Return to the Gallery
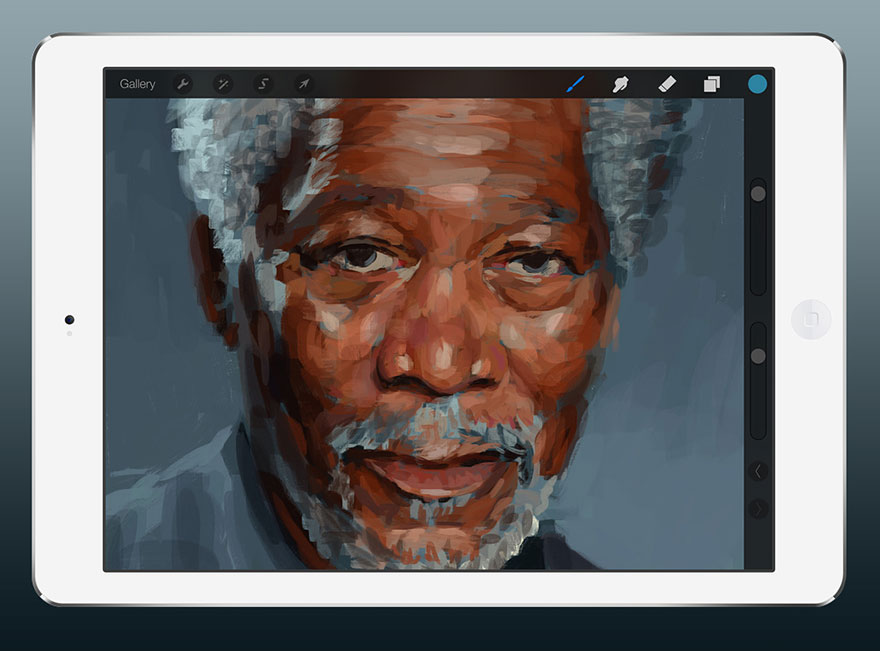 tap(139, 84)
